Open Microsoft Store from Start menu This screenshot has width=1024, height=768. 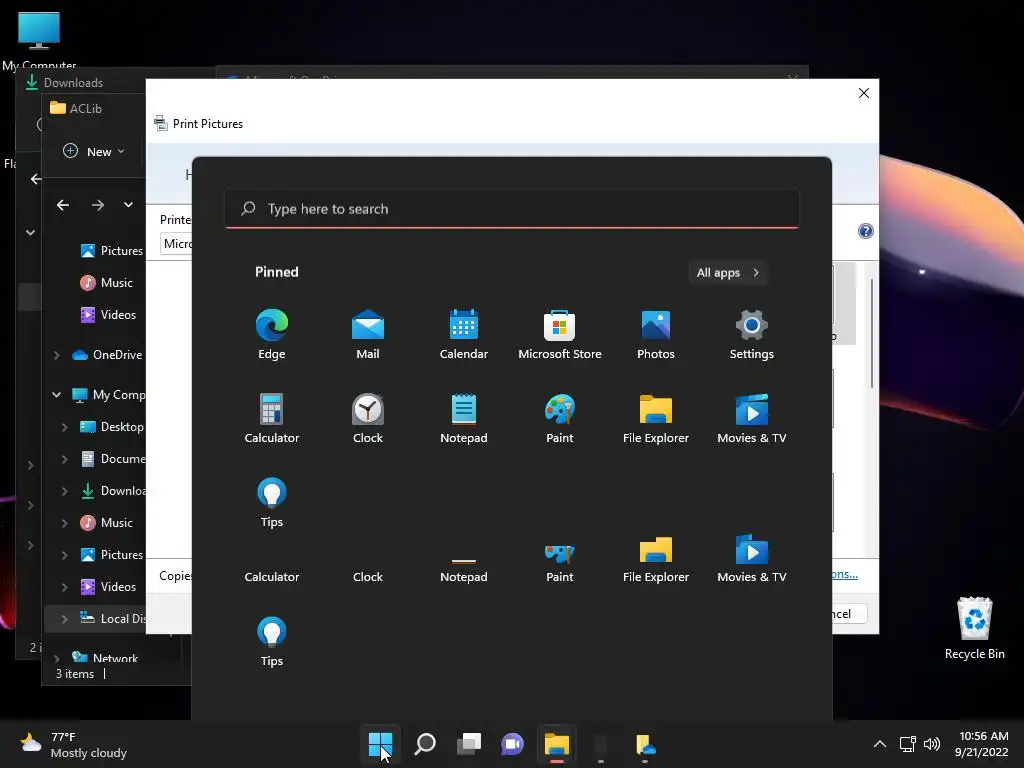pos(560,334)
